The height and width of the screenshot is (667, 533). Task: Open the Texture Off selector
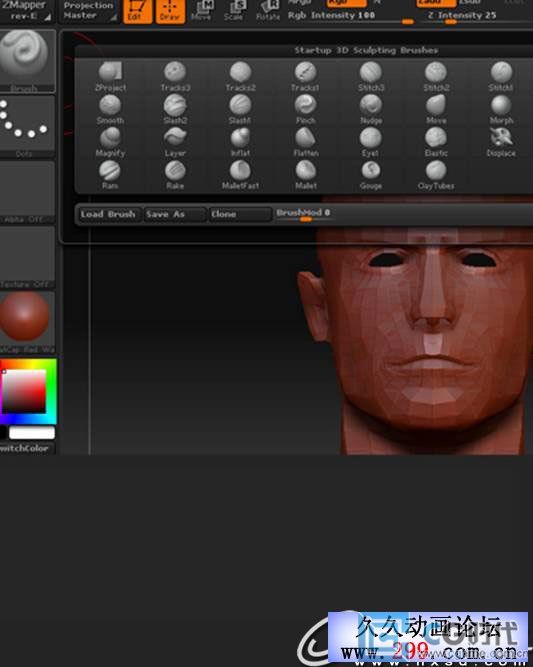27,257
